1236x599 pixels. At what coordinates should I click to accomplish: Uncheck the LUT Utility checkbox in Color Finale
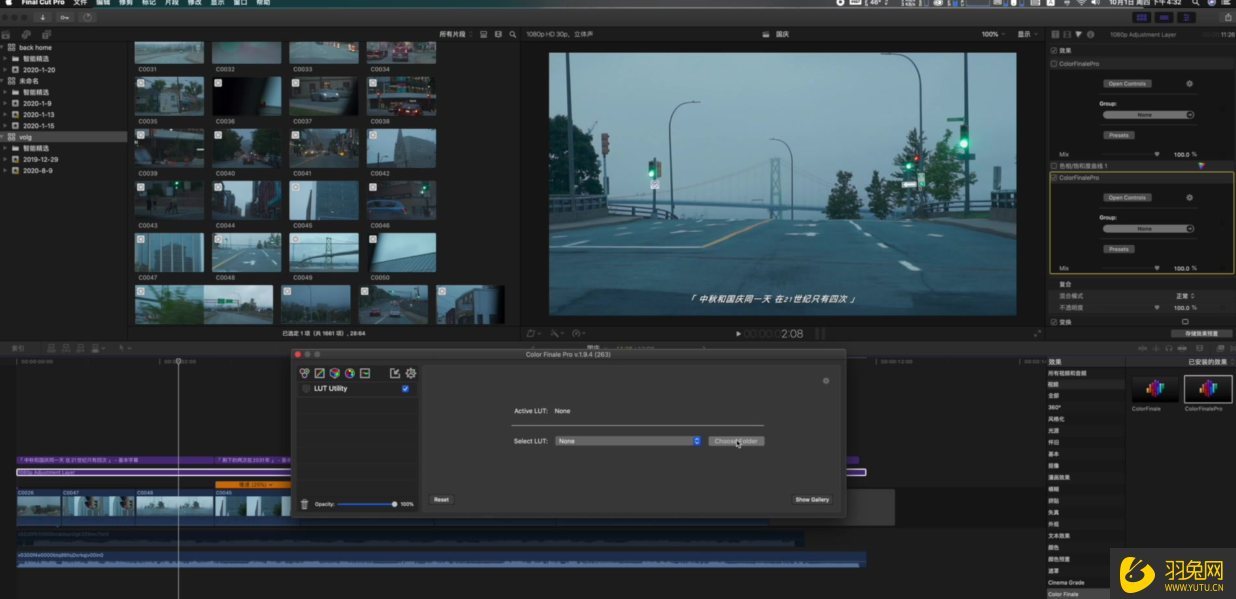coord(405,388)
